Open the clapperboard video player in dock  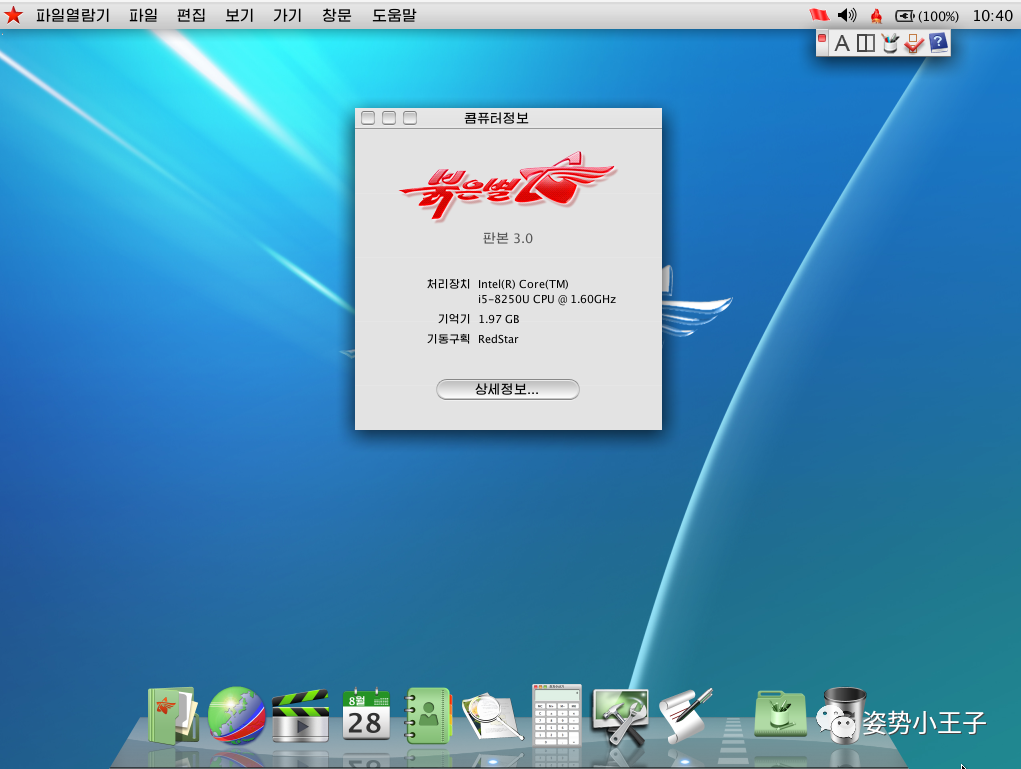[x=300, y=716]
